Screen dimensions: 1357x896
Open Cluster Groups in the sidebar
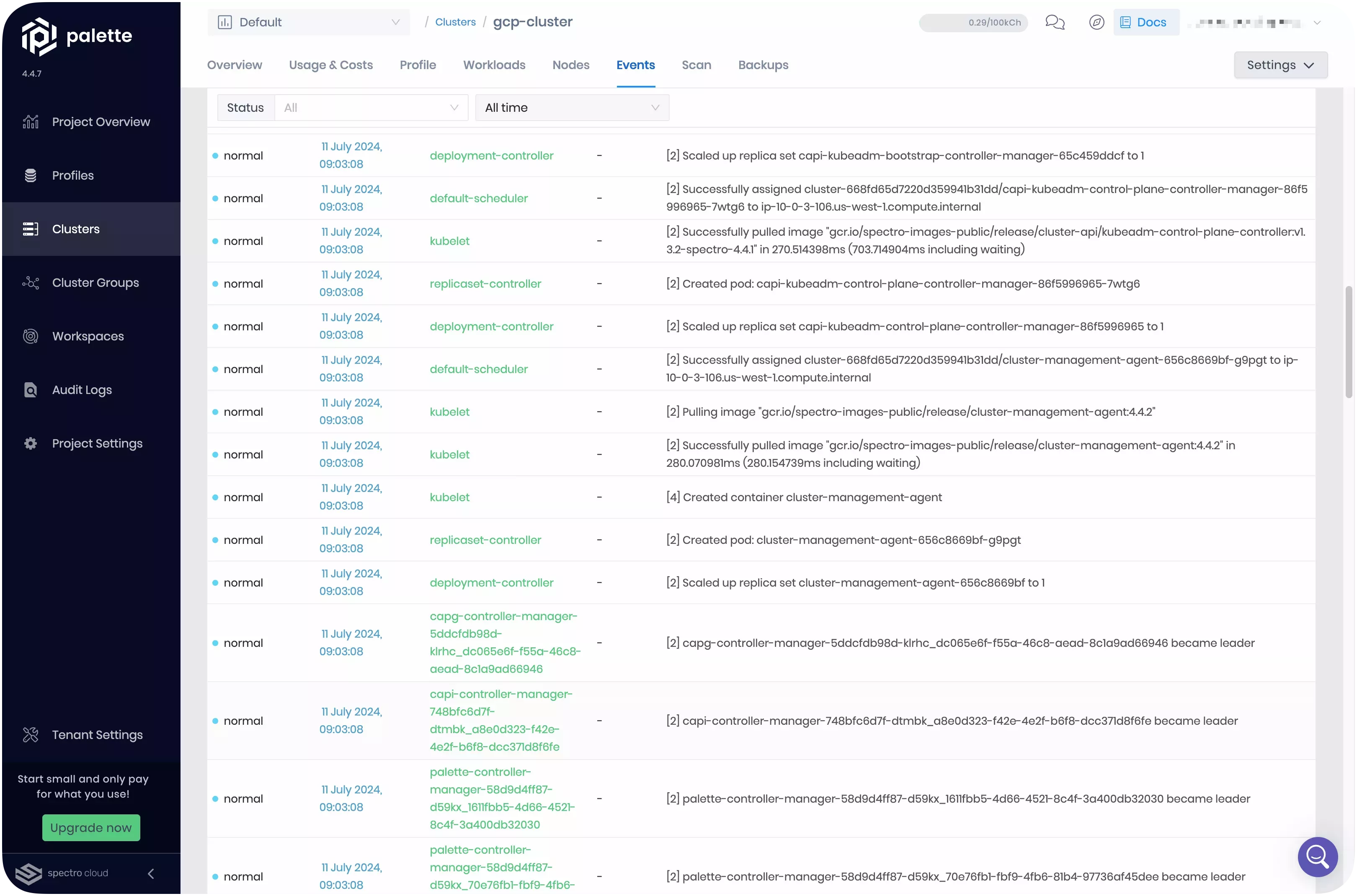(x=95, y=283)
